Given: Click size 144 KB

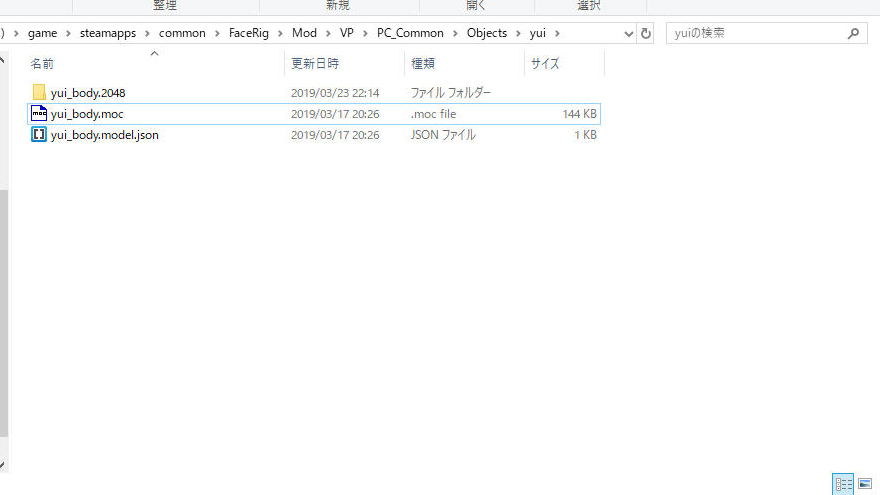Looking at the screenshot, I should pos(579,114).
